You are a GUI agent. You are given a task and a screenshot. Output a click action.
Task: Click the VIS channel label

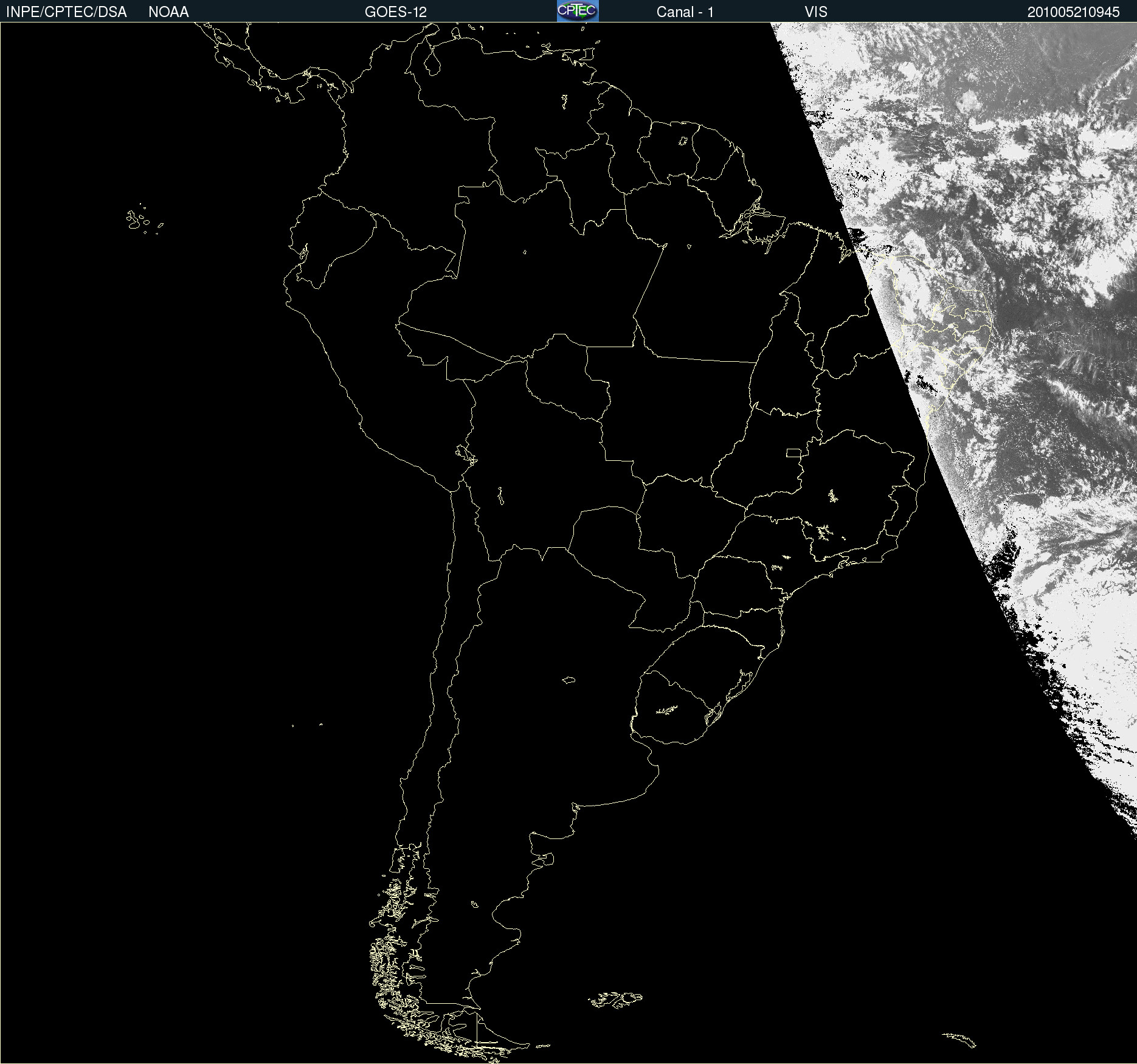[x=816, y=12]
